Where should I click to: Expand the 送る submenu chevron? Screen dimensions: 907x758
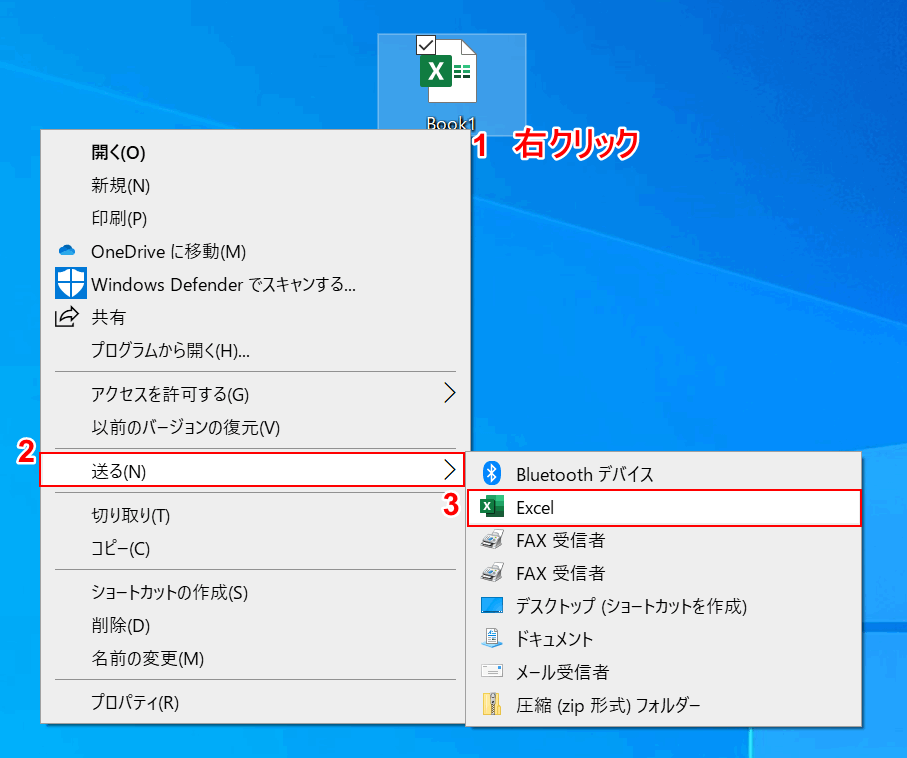tap(450, 471)
